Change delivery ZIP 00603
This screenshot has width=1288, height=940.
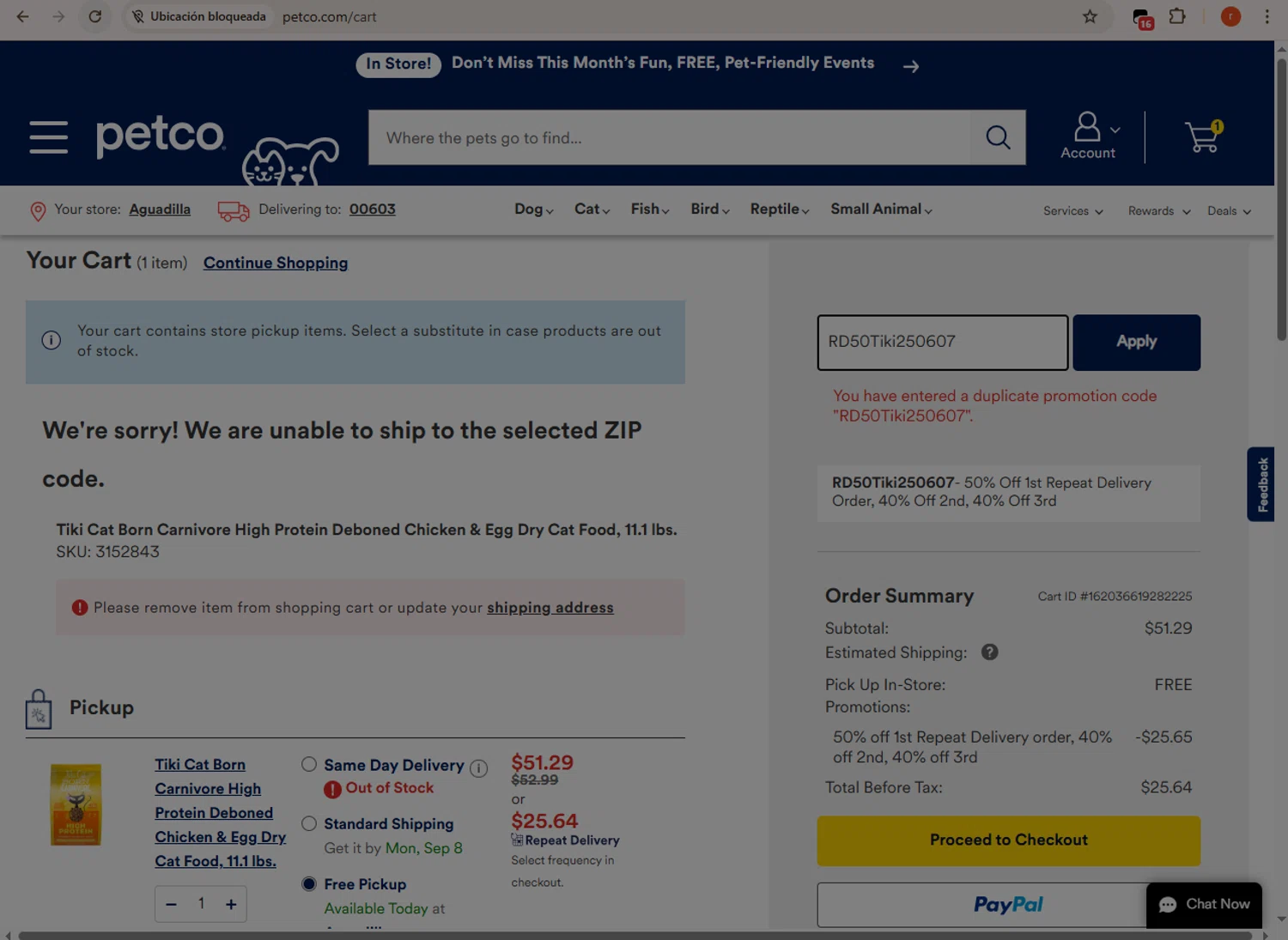[372, 209]
